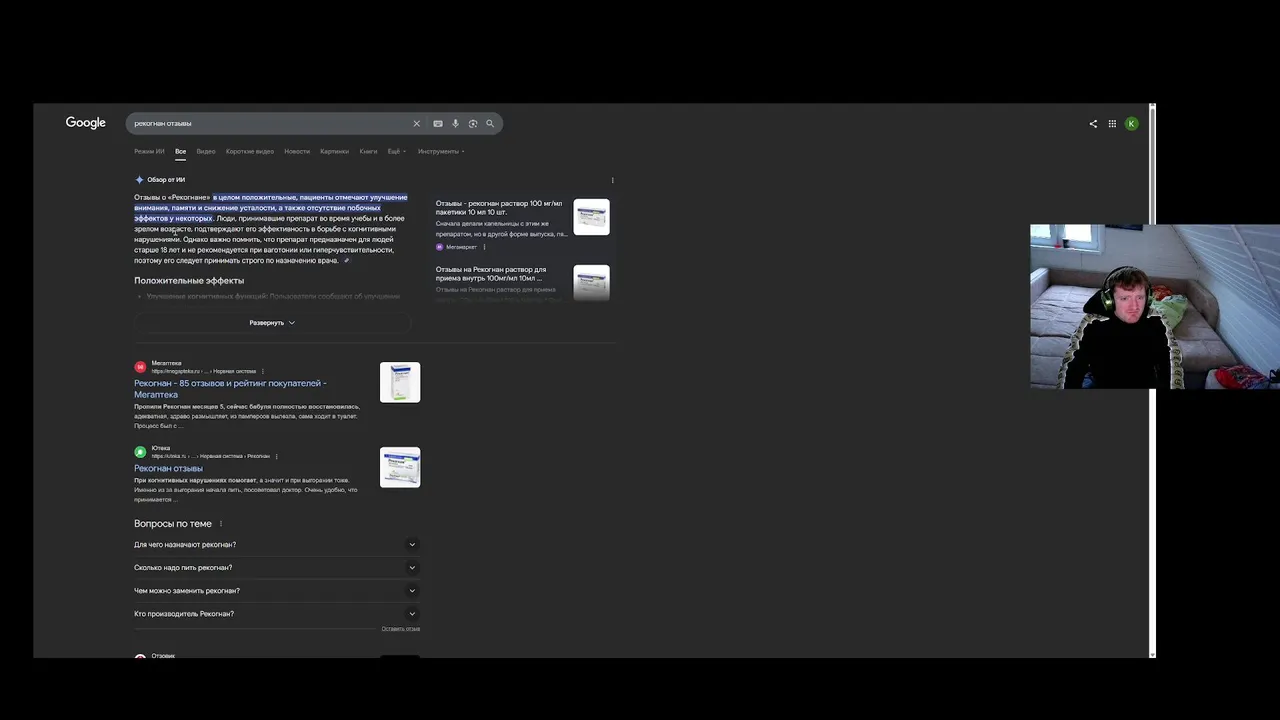Expand AI overview with Развернуть button
The image size is (1280, 720).
[x=272, y=323]
